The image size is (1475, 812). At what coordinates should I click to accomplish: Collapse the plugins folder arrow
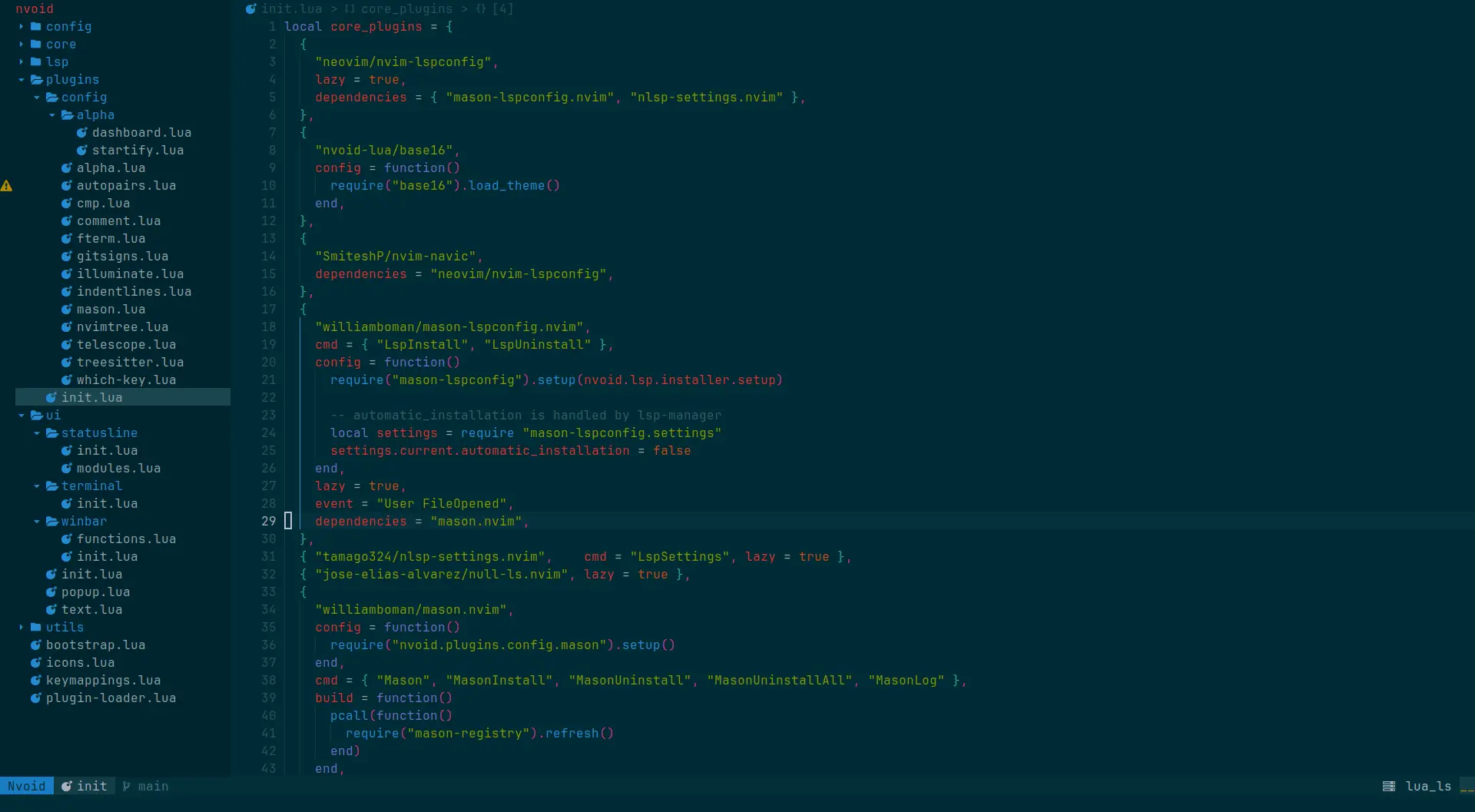[x=22, y=80]
